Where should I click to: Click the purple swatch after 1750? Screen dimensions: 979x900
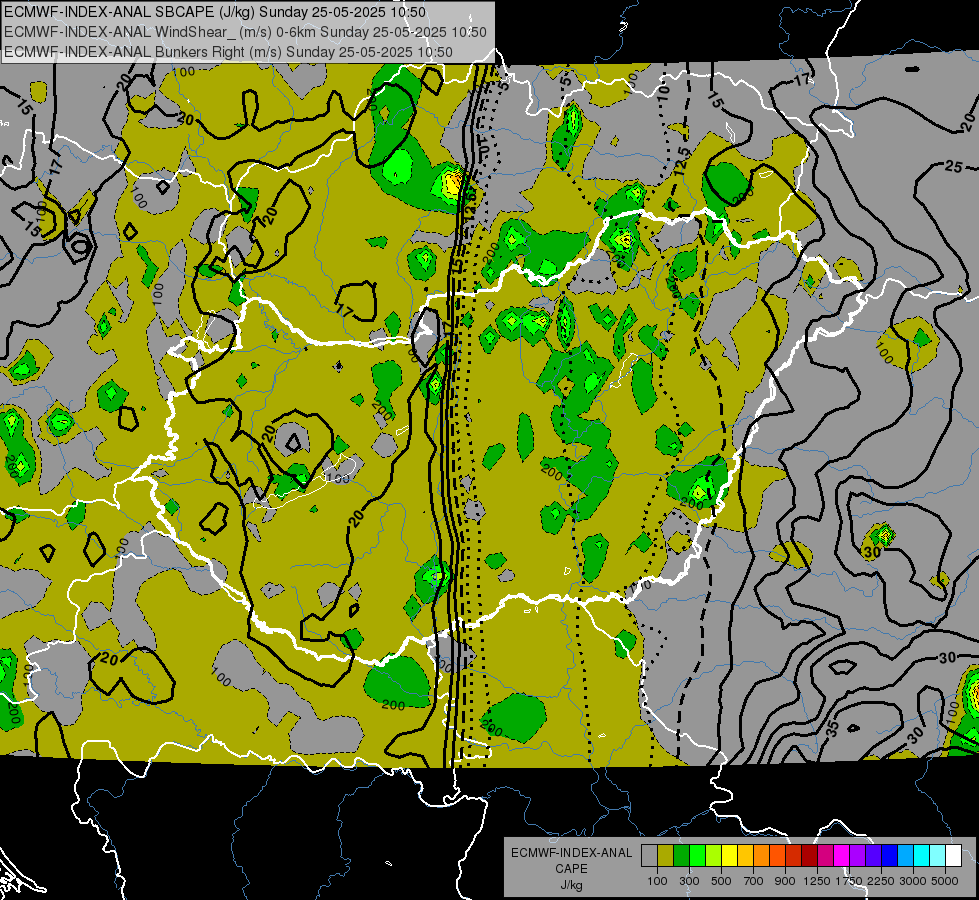(857, 856)
